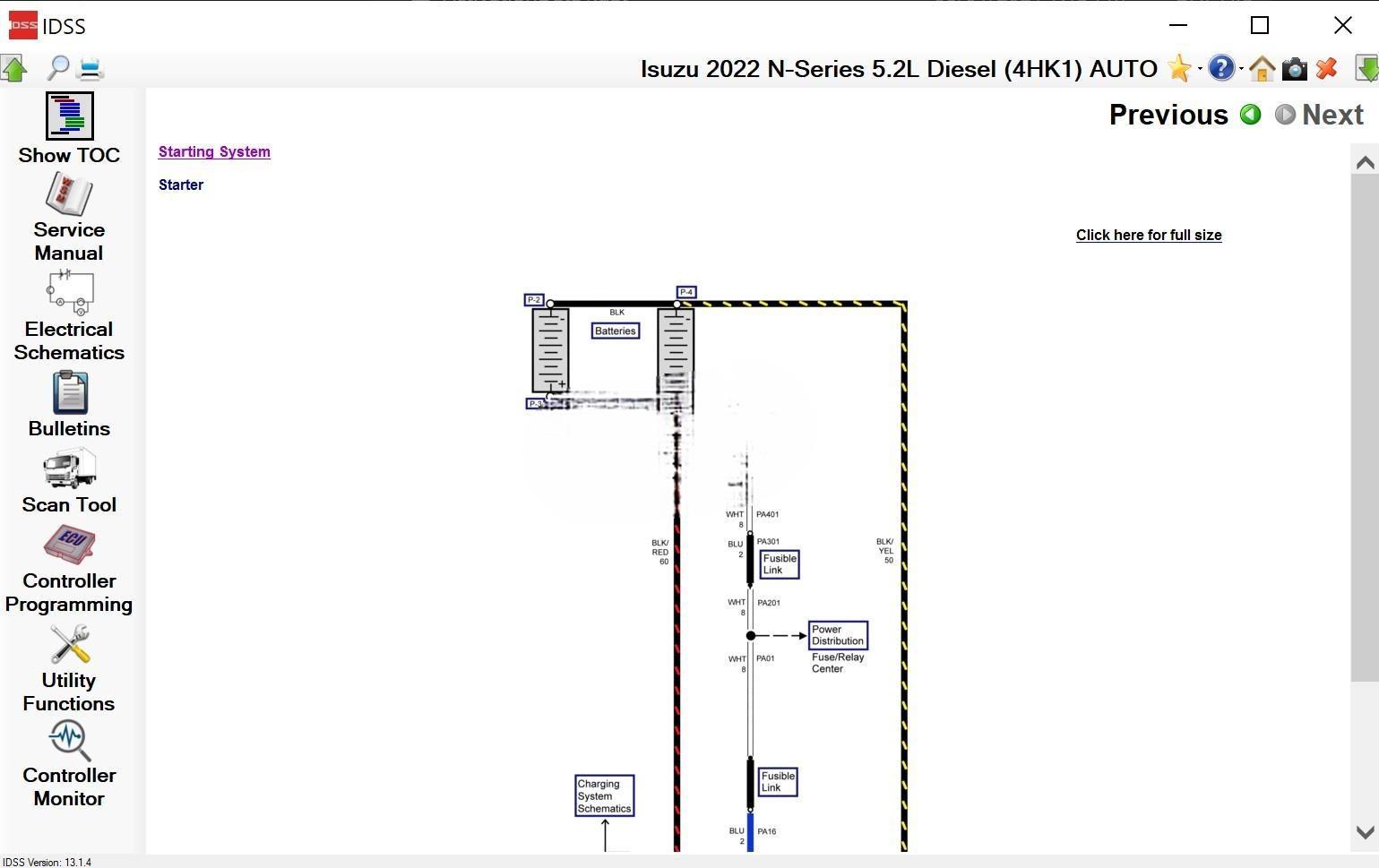Open the full size schematic link
This screenshot has height=868, width=1379.
point(1148,235)
